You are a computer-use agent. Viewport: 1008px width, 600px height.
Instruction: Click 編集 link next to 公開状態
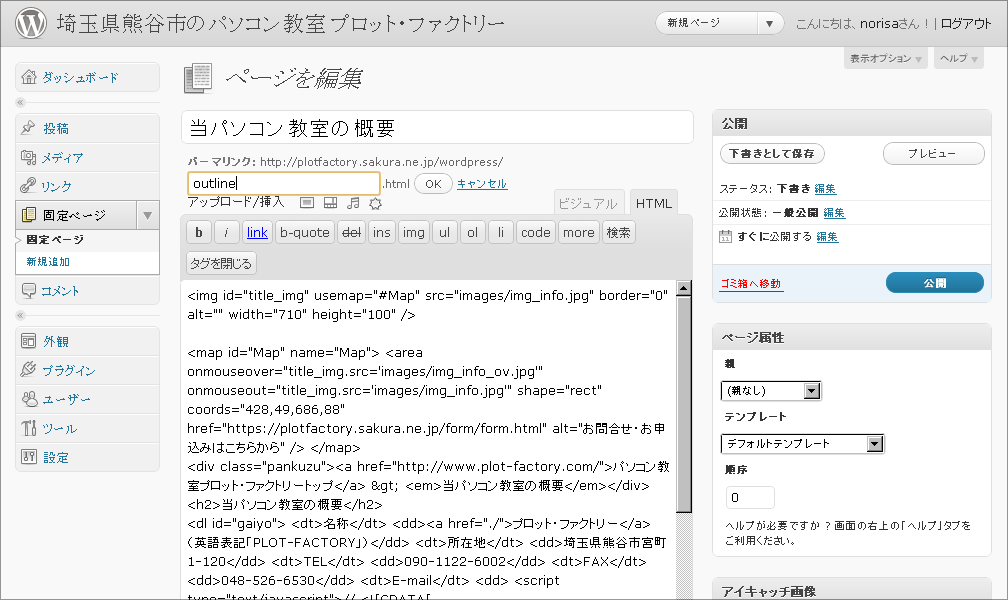click(834, 212)
